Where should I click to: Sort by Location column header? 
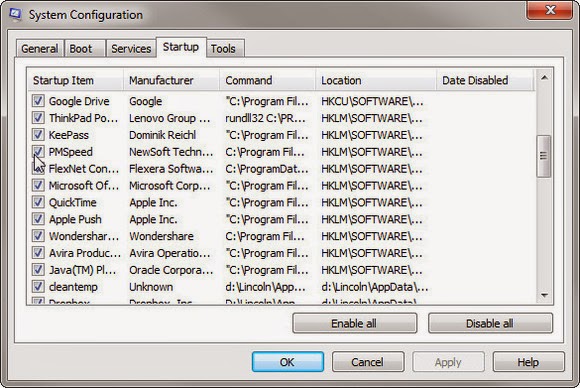coord(376,80)
